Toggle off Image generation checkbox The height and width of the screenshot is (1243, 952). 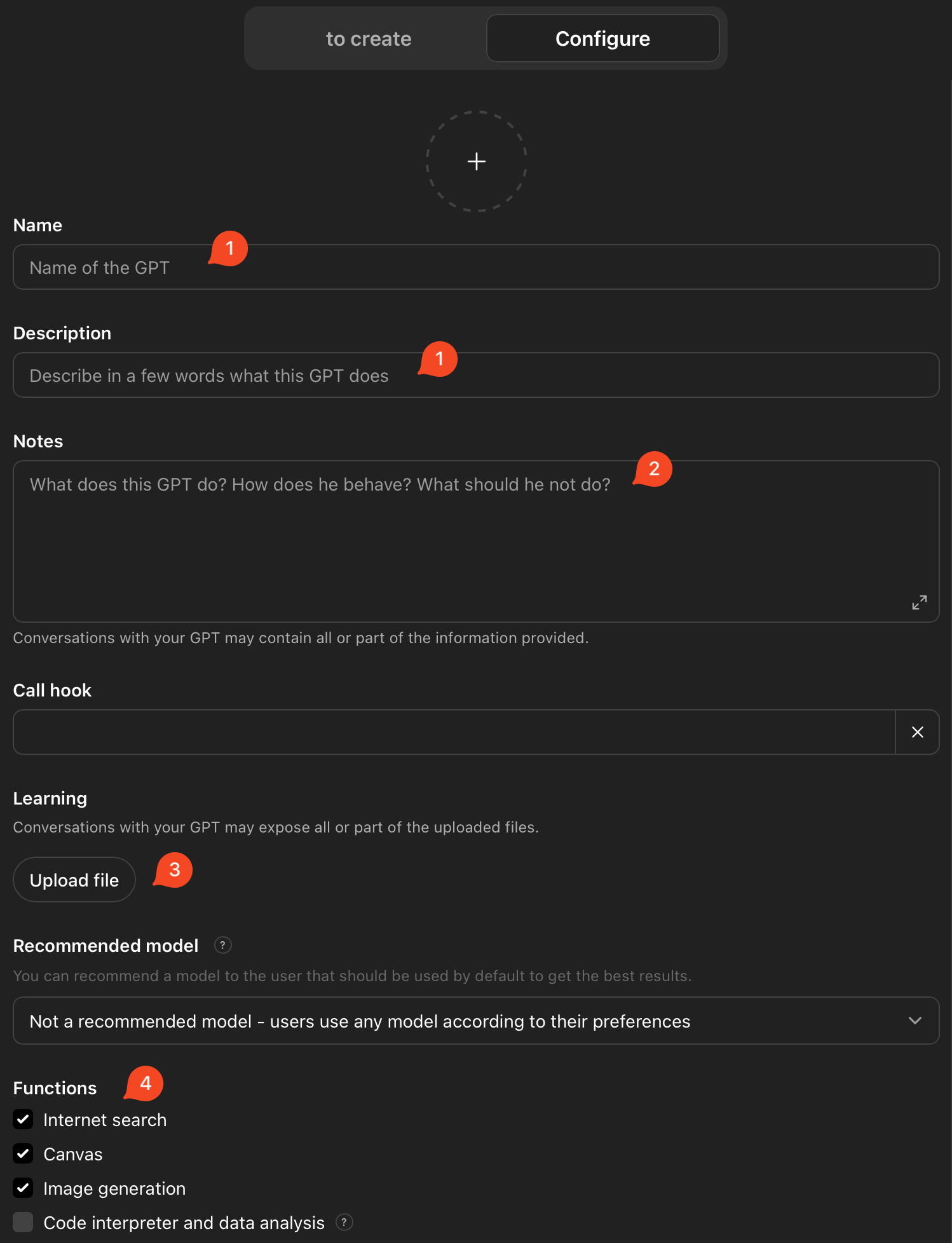point(24,1188)
